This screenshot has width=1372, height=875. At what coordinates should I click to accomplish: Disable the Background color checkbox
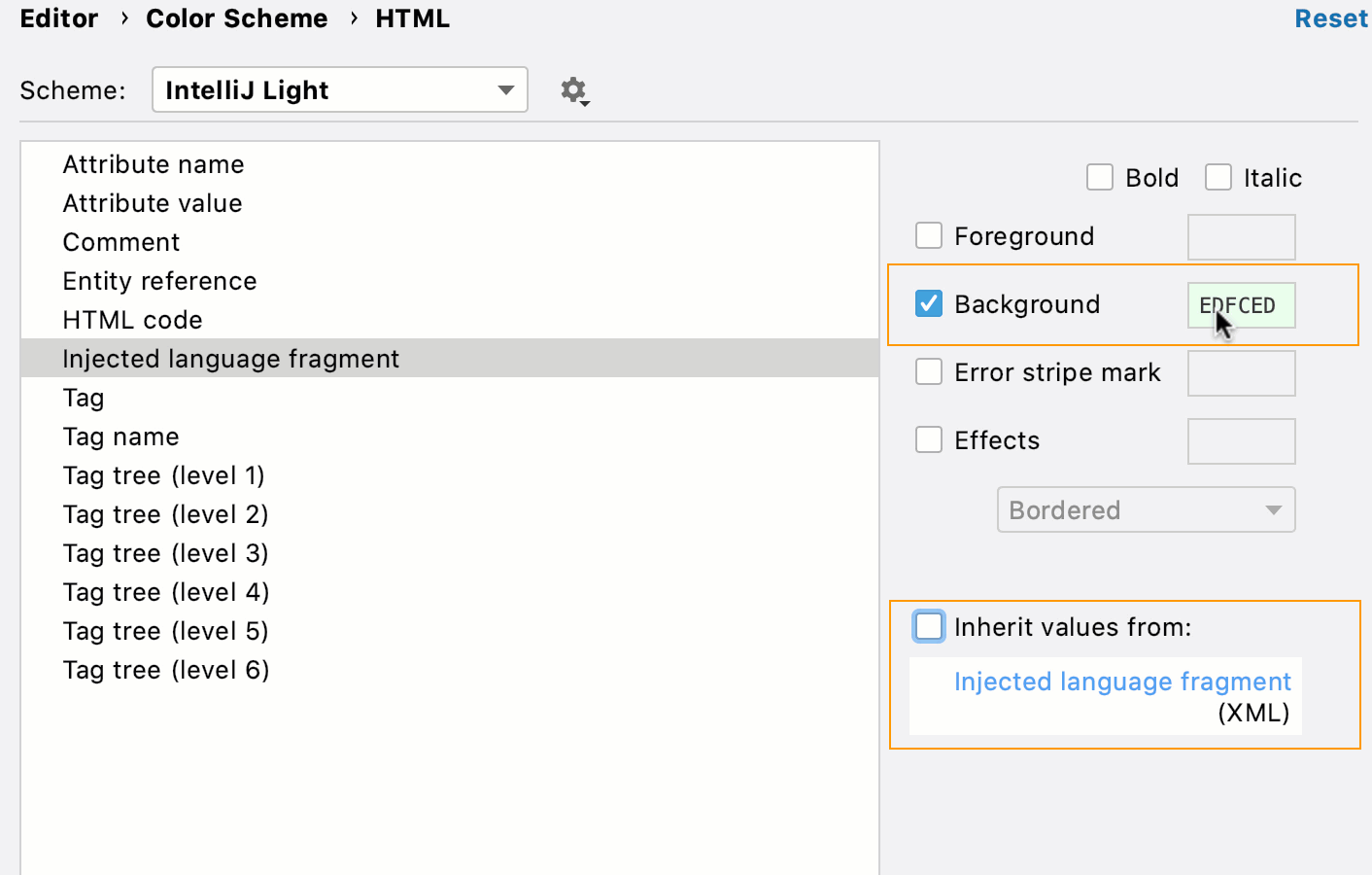click(x=929, y=303)
